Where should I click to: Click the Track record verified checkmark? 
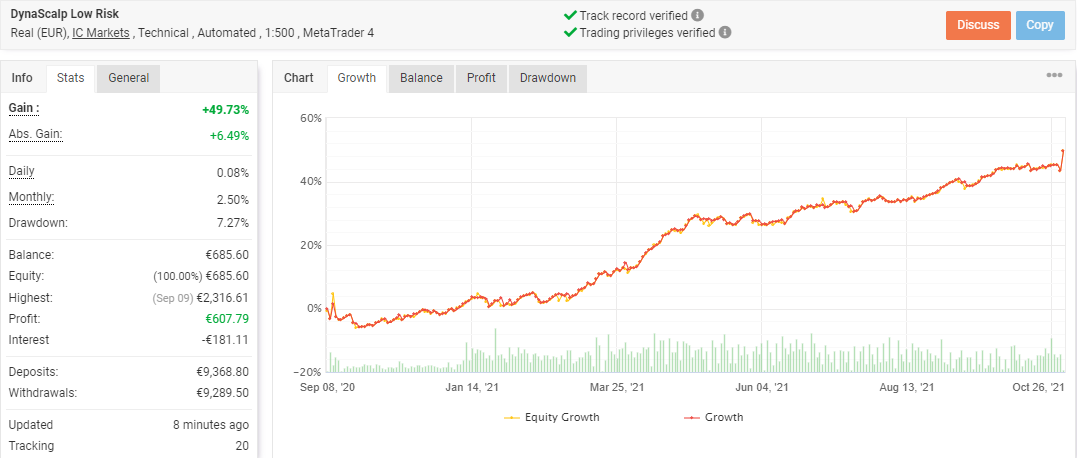coord(570,15)
